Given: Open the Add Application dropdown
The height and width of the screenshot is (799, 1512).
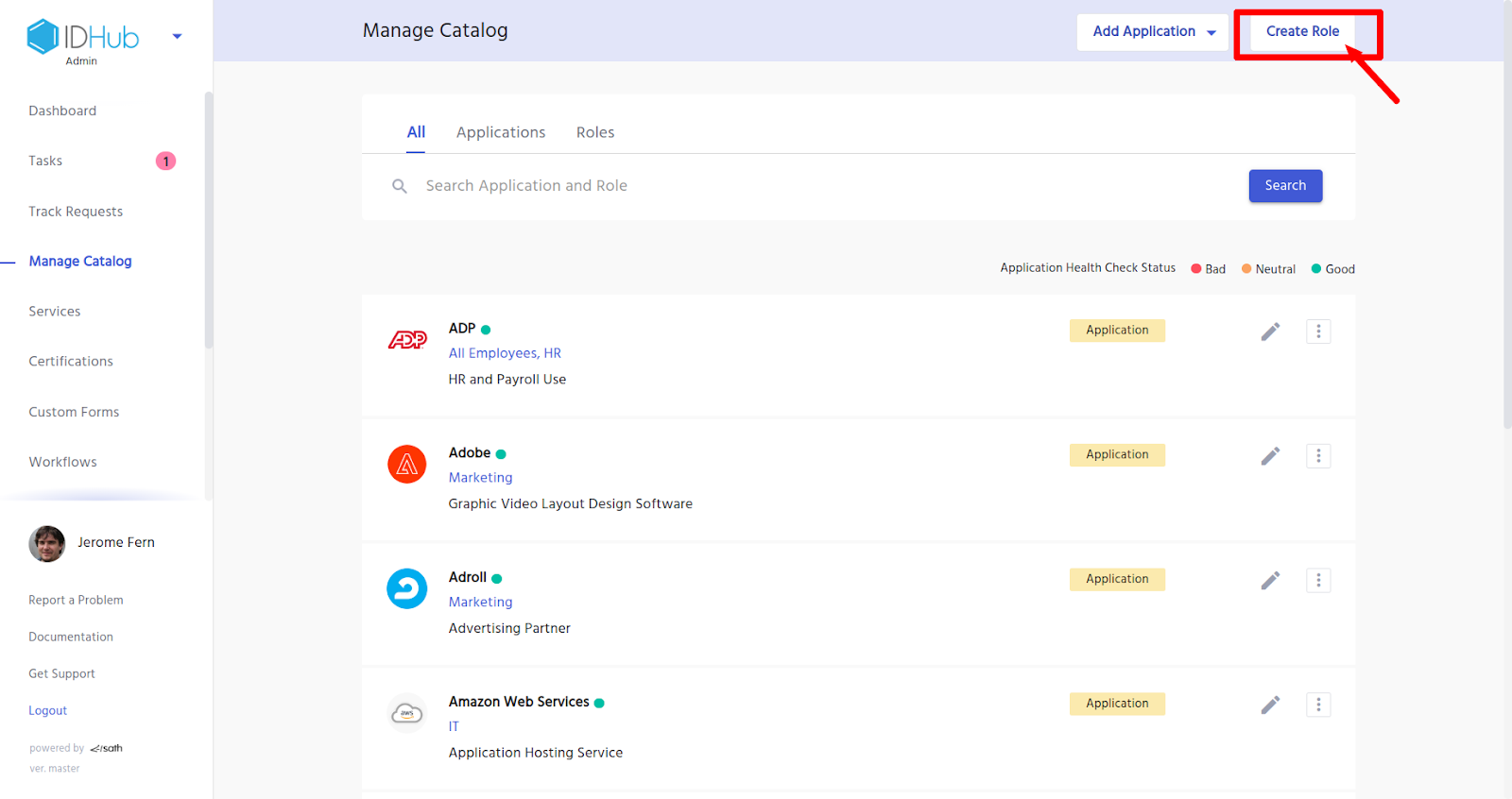Looking at the screenshot, I should pos(1153,32).
